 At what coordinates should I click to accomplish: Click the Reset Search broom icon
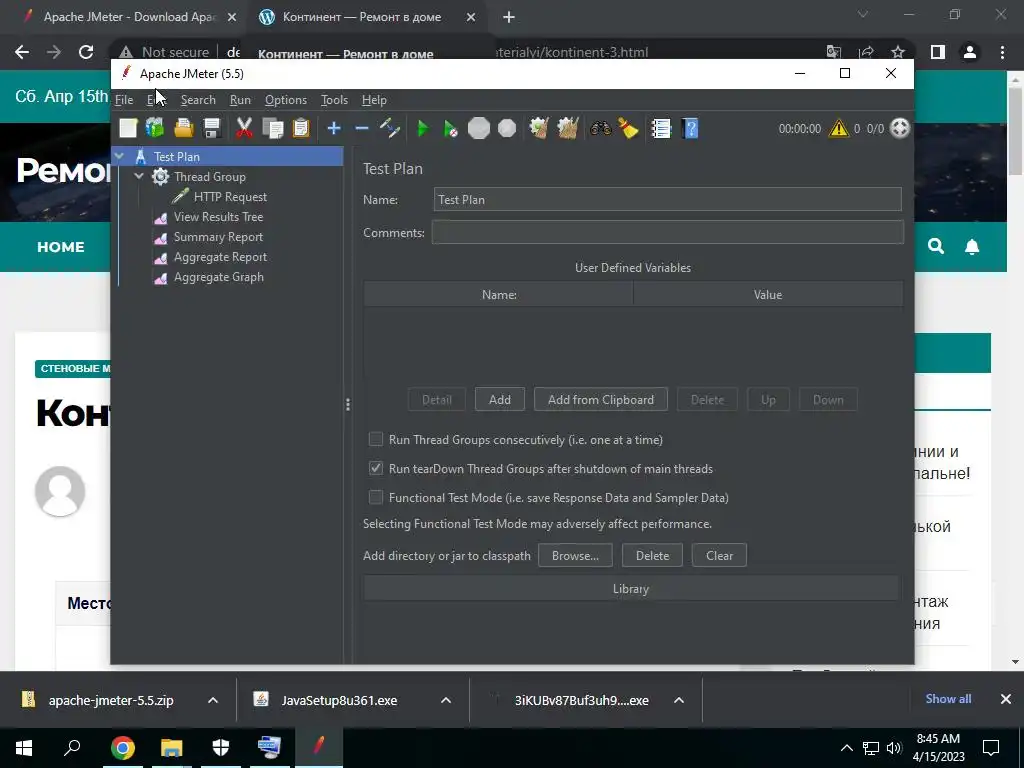[x=628, y=128]
